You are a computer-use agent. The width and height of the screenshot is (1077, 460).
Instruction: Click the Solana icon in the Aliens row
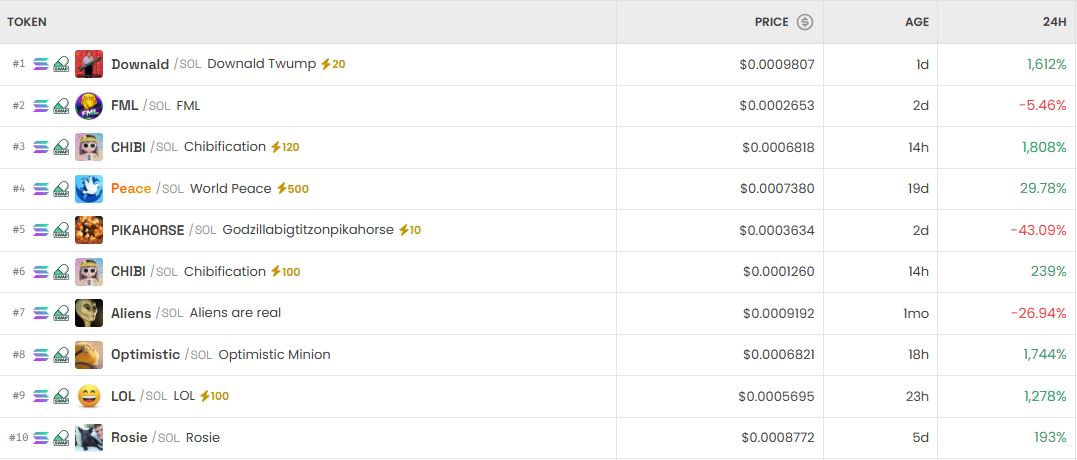pyautogui.click(x=41, y=314)
